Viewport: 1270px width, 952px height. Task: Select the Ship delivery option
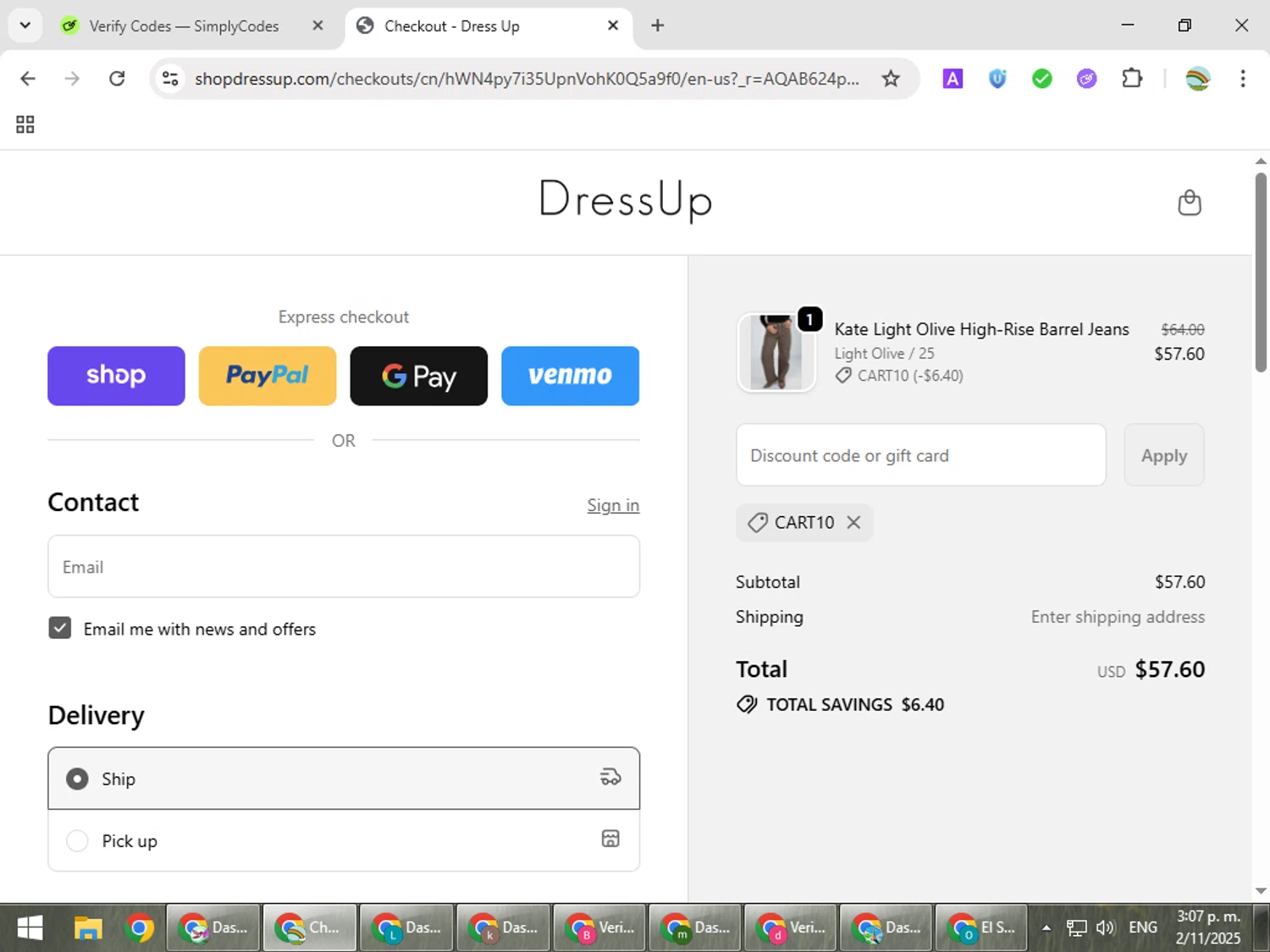point(344,779)
